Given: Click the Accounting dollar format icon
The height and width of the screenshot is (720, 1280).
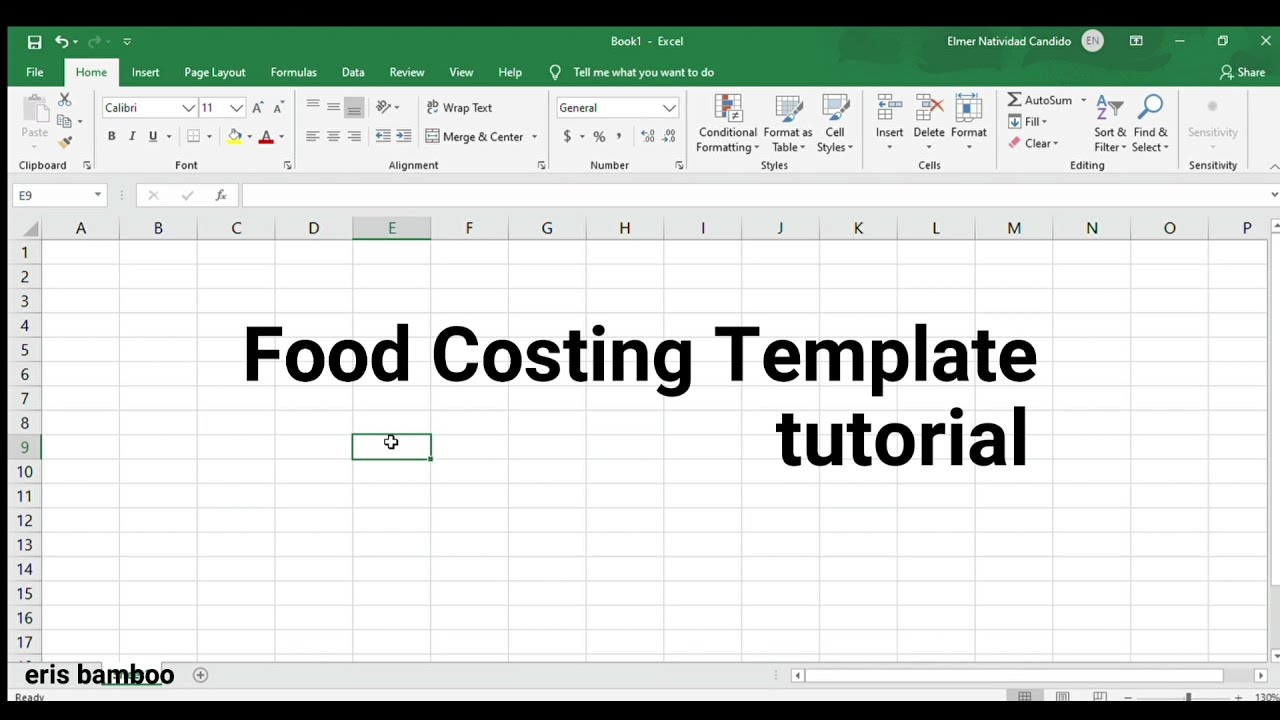Looking at the screenshot, I should [x=567, y=136].
